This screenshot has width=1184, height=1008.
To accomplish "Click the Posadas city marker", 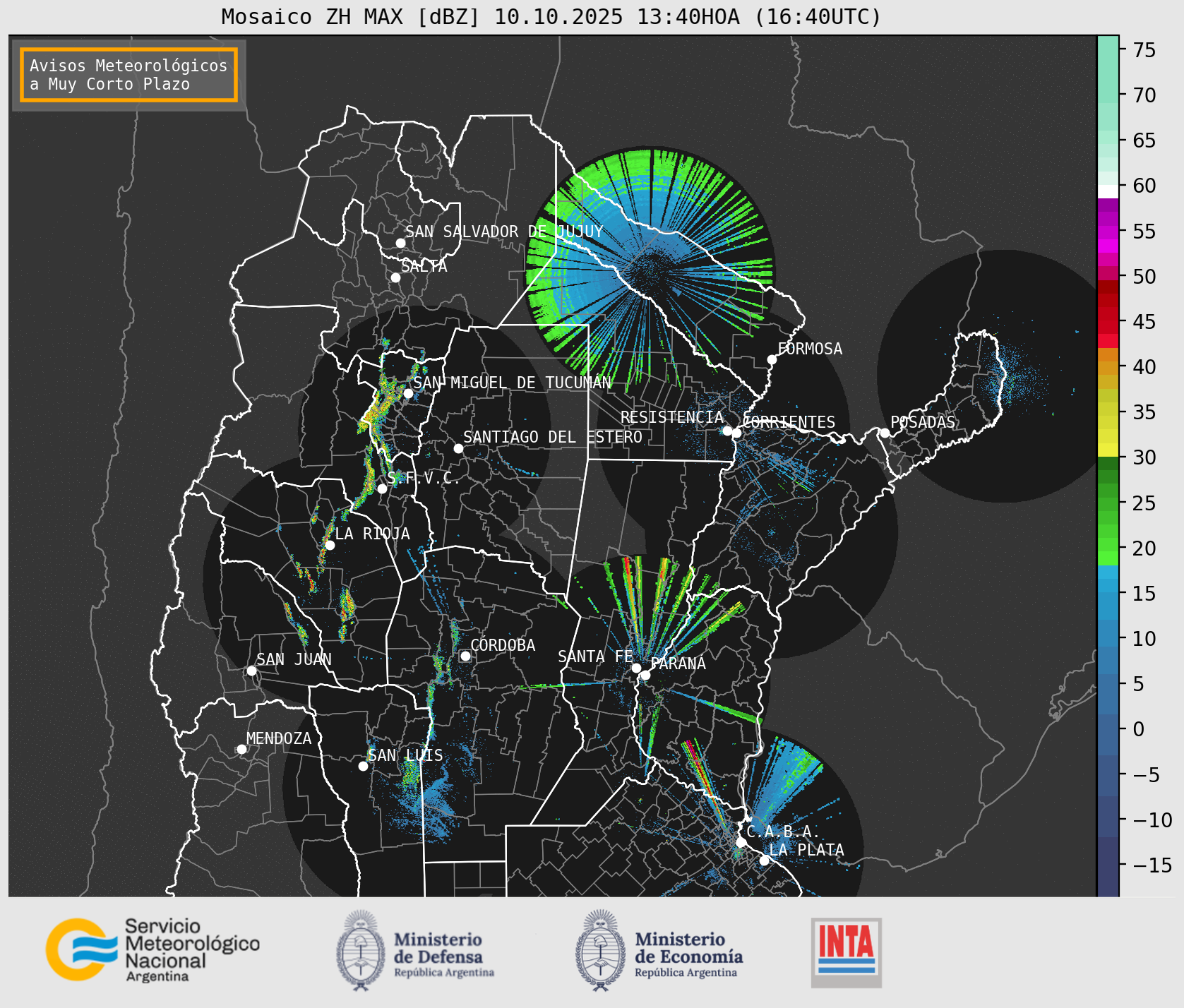I will tap(885, 433).
